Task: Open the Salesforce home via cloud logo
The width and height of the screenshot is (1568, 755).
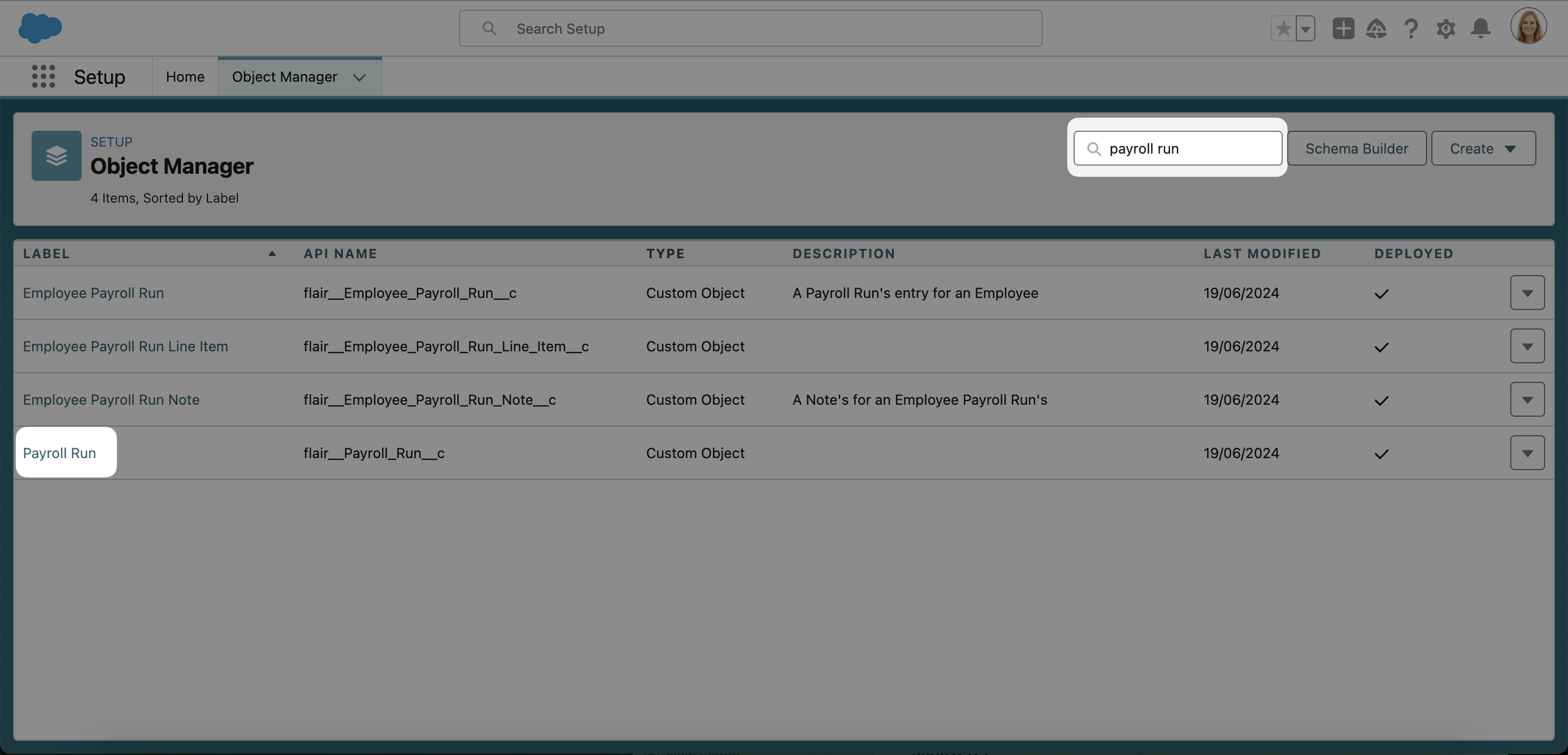Action: pyautogui.click(x=40, y=27)
